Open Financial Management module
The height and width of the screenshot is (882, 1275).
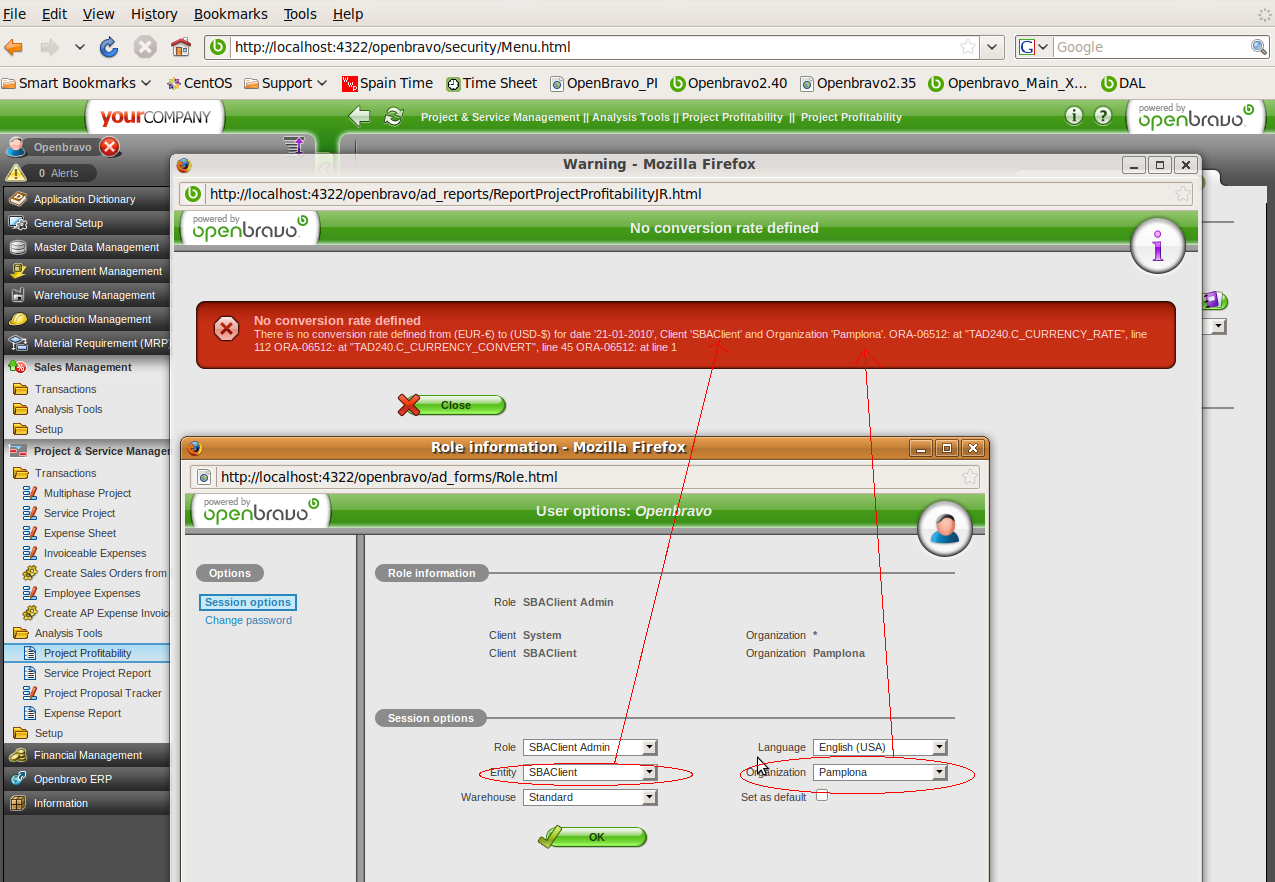[85, 755]
